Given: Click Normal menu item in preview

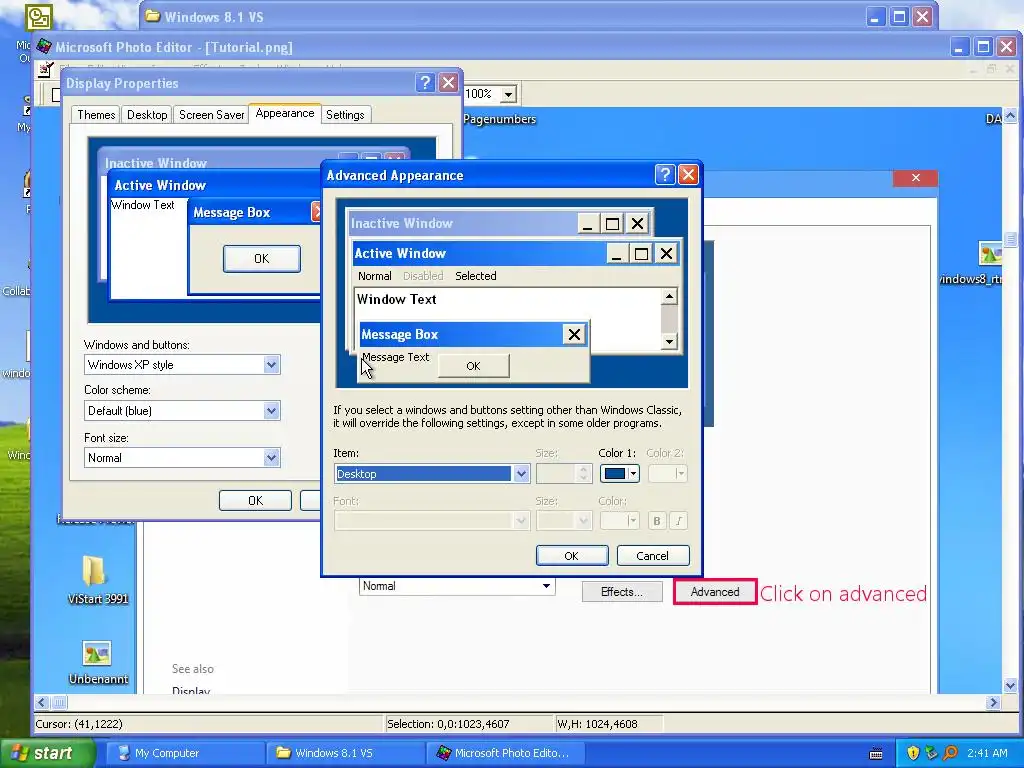Looking at the screenshot, I should 375,276.
